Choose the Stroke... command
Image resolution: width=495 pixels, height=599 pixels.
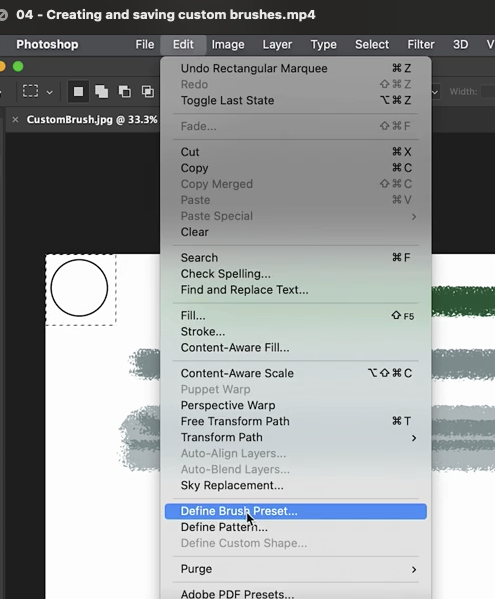(296, 332)
